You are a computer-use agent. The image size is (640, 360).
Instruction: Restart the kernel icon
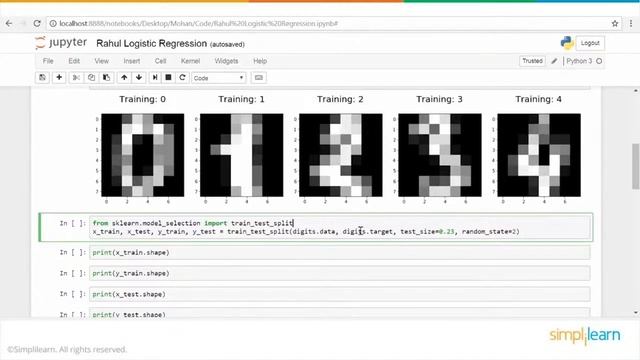click(182, 78)
